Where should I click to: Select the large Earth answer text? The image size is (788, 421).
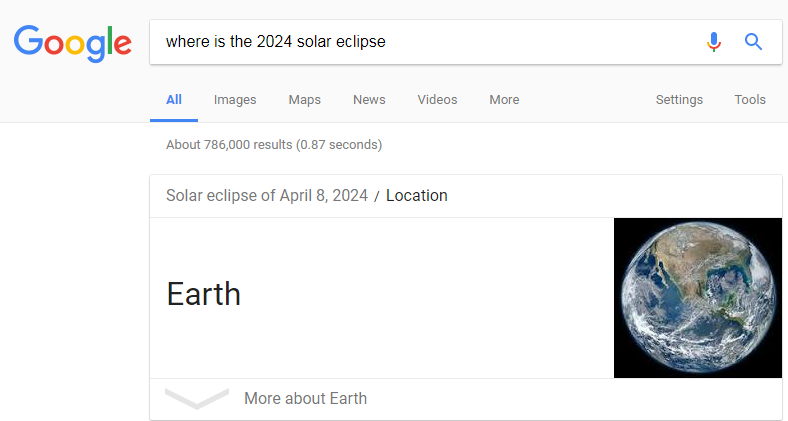pyautogui.click(x=204, y=294)
